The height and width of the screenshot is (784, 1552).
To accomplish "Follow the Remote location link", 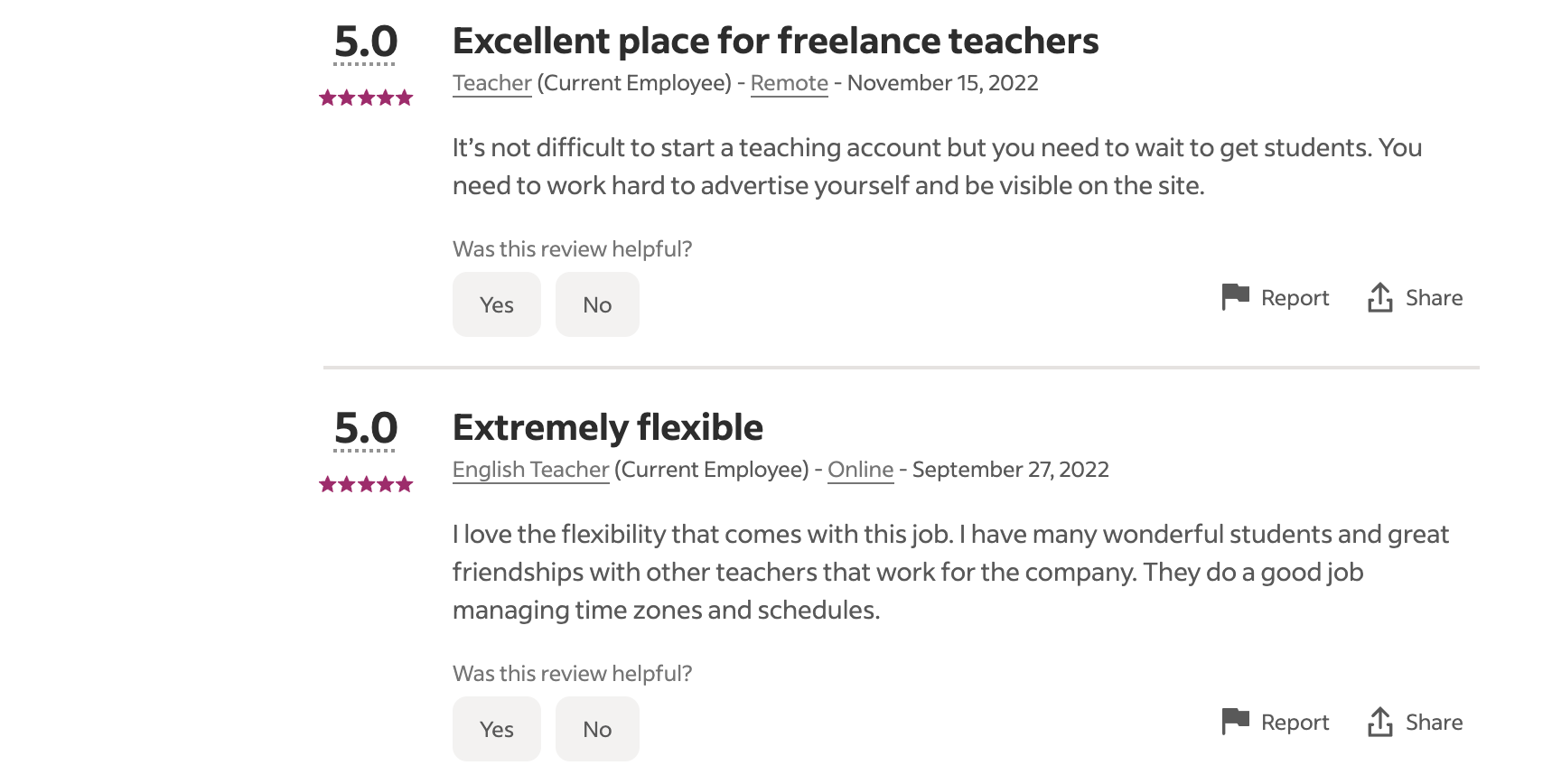I will 789,83.
